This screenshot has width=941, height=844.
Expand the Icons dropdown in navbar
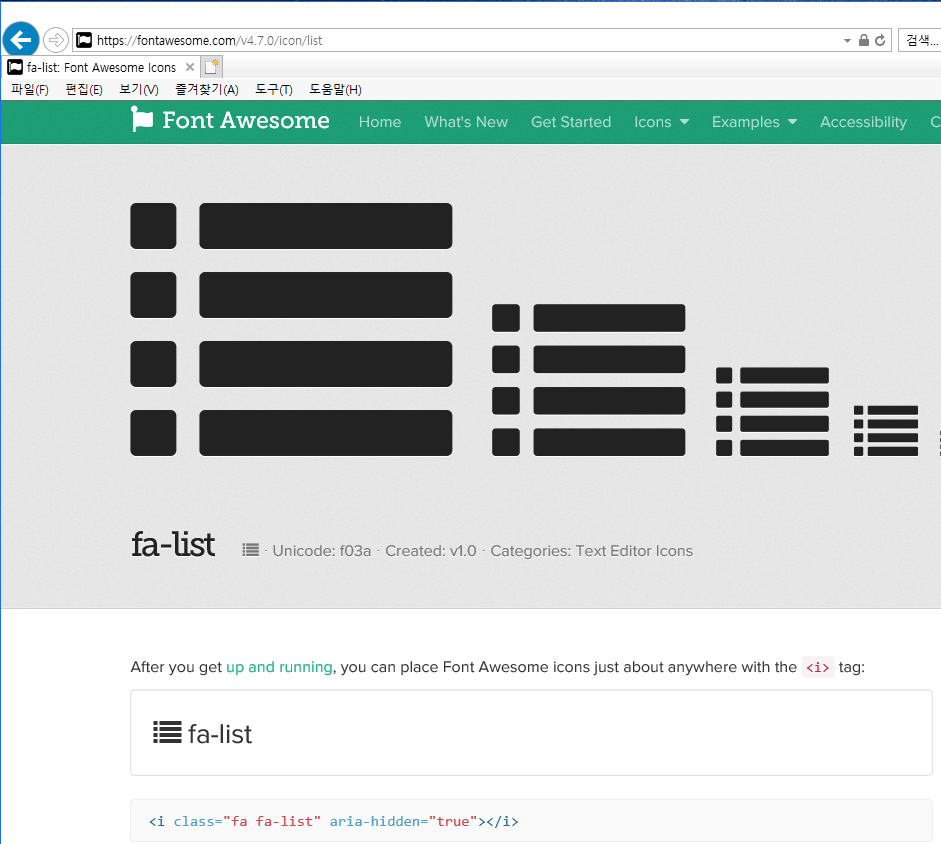coord(661,122)
